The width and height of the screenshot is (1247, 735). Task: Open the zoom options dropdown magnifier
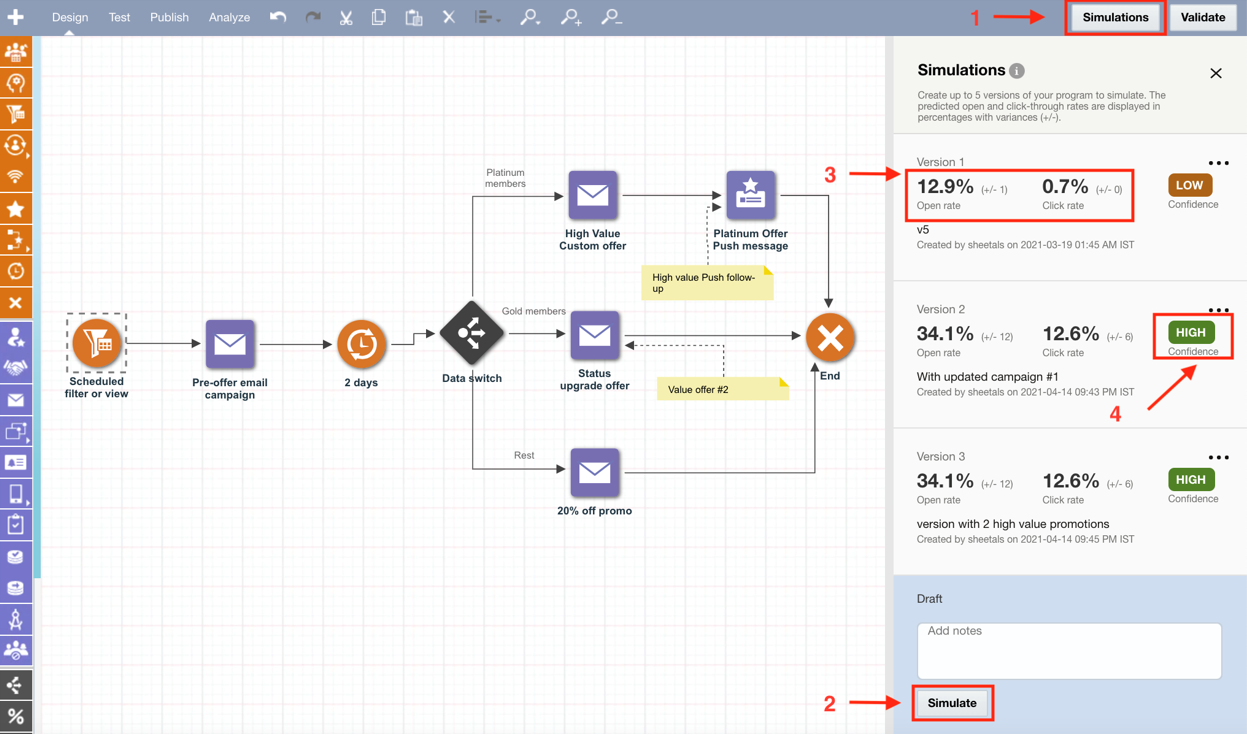[530, 17]
